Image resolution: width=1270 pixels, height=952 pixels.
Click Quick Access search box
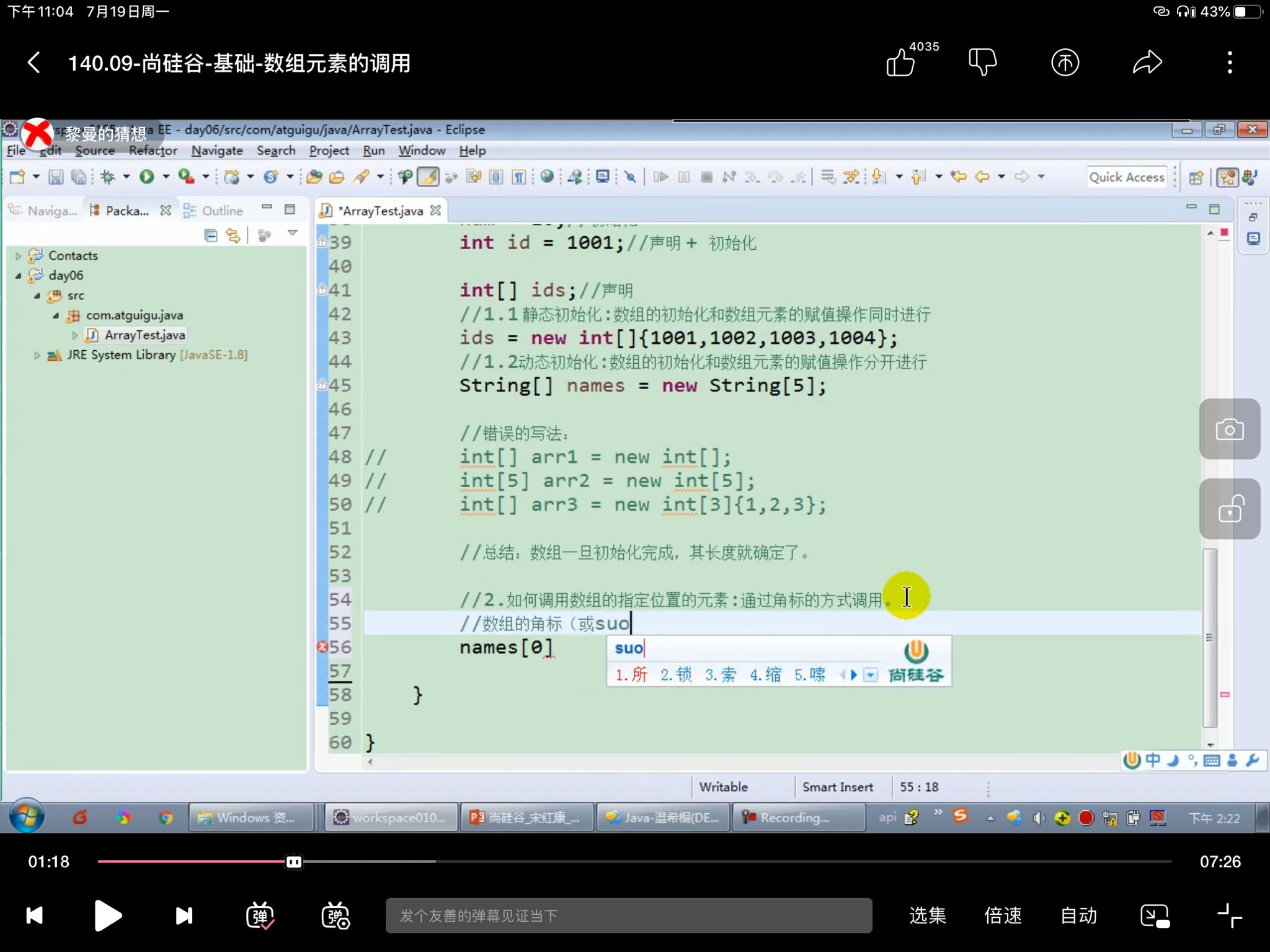click(x=1127, y=177)
